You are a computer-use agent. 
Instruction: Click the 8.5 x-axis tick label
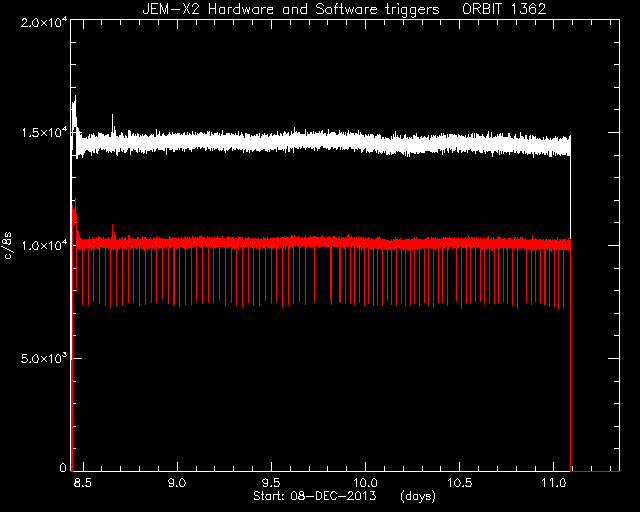(x=83, y=483)
